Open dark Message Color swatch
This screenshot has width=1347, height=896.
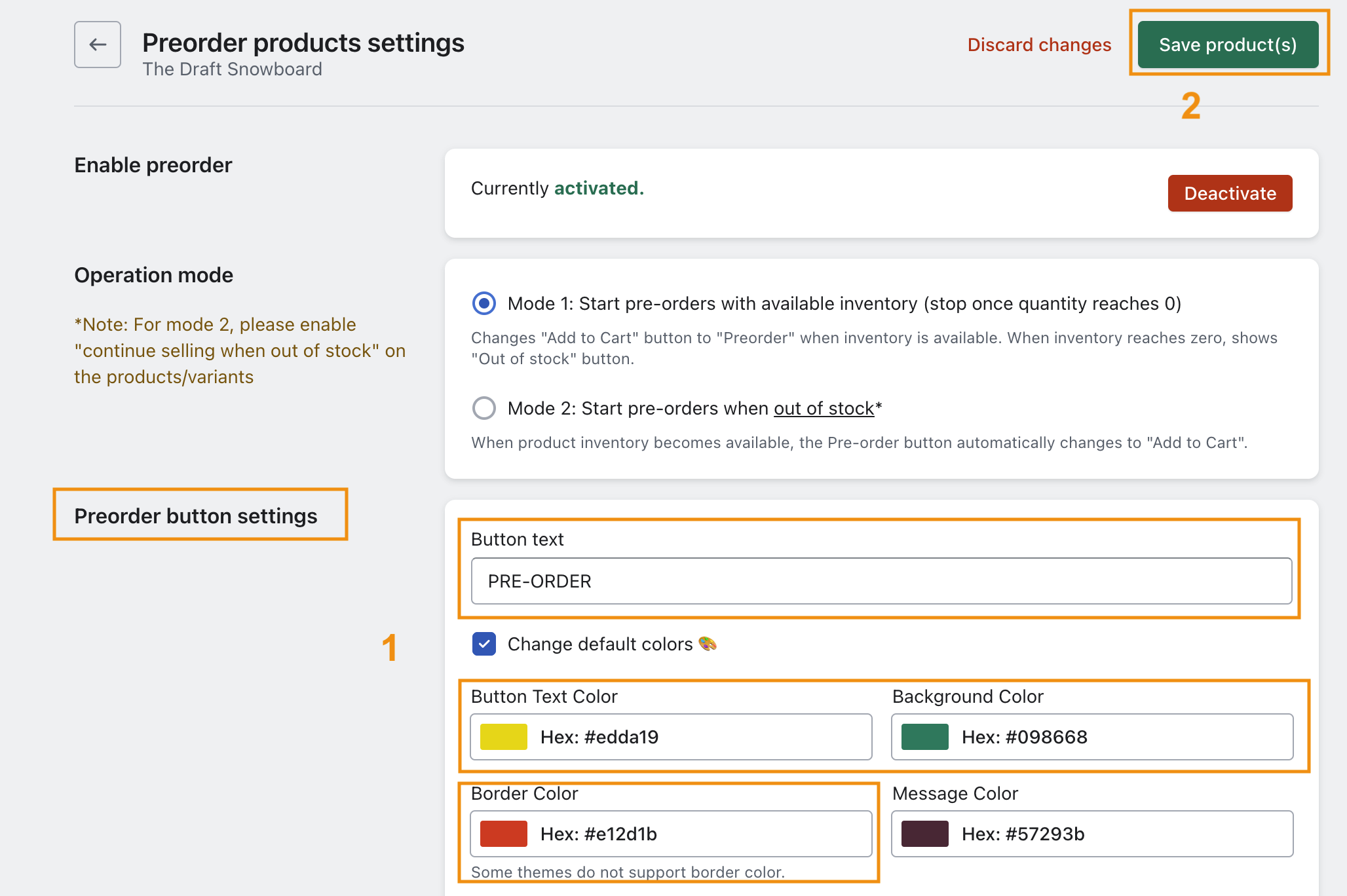pyautogui.click(x=925, y=834)
